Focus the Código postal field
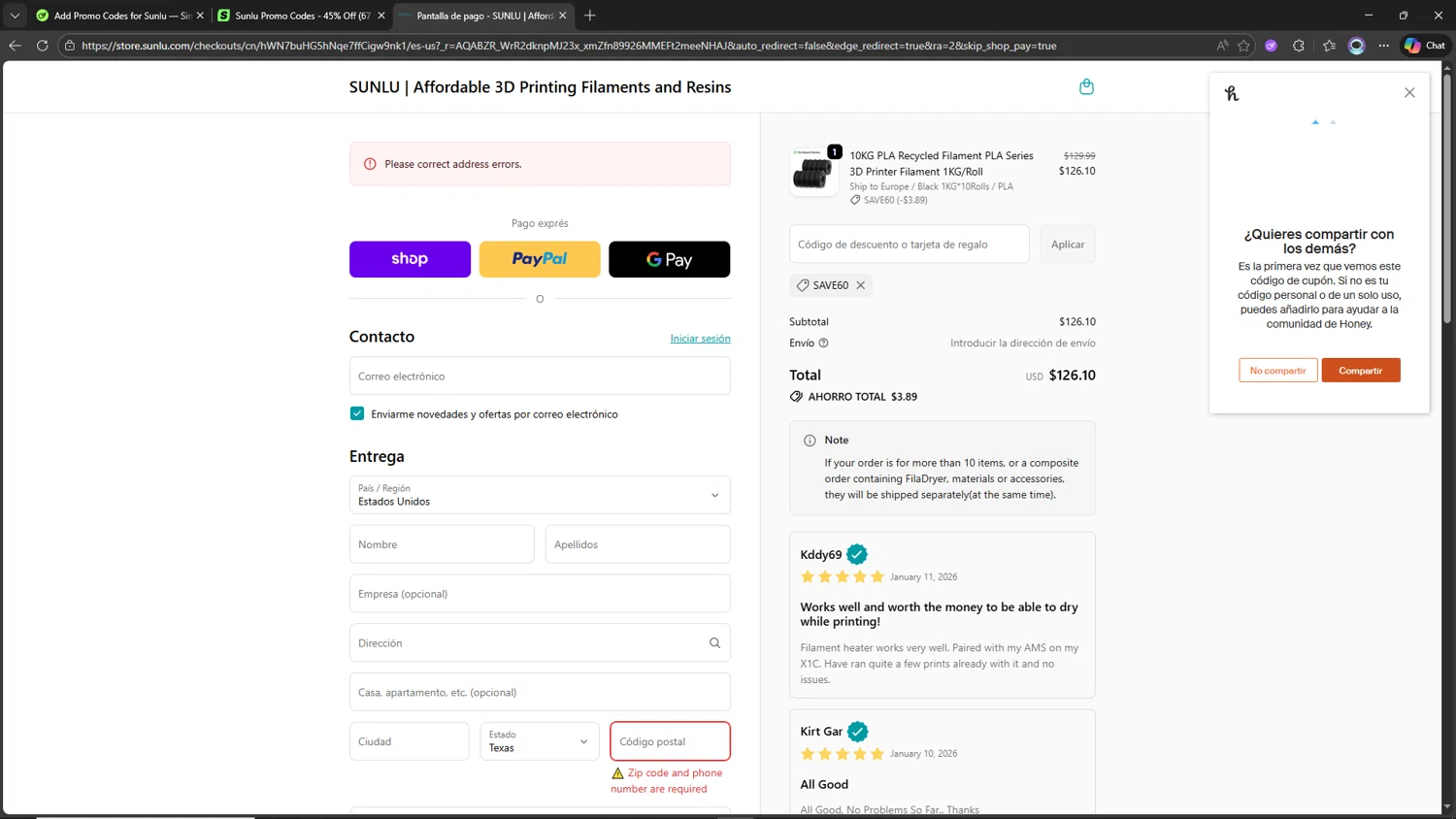 pos(670,741)
